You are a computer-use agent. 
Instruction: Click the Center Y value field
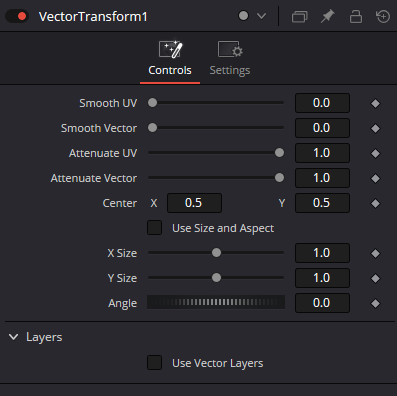pyautogui.click(x=322, y=203)
